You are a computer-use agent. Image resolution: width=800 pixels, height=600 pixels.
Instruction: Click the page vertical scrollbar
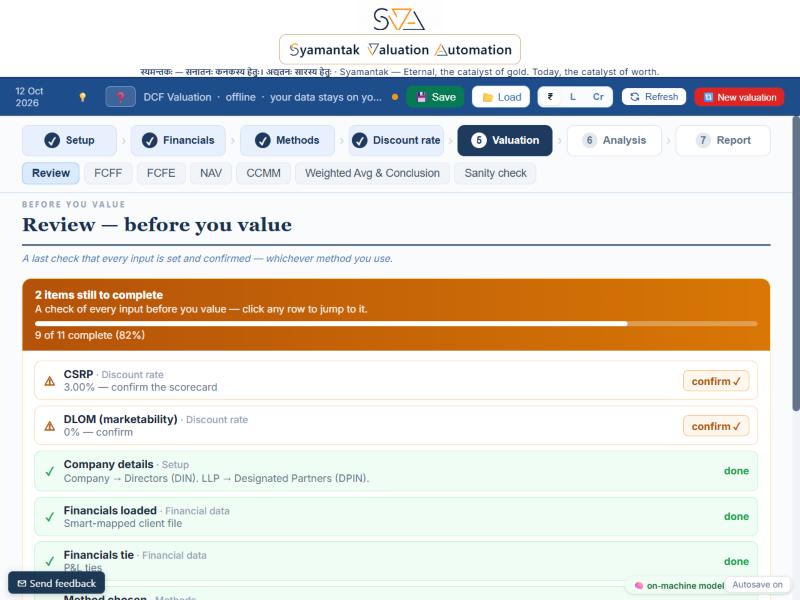click(796, 263)
